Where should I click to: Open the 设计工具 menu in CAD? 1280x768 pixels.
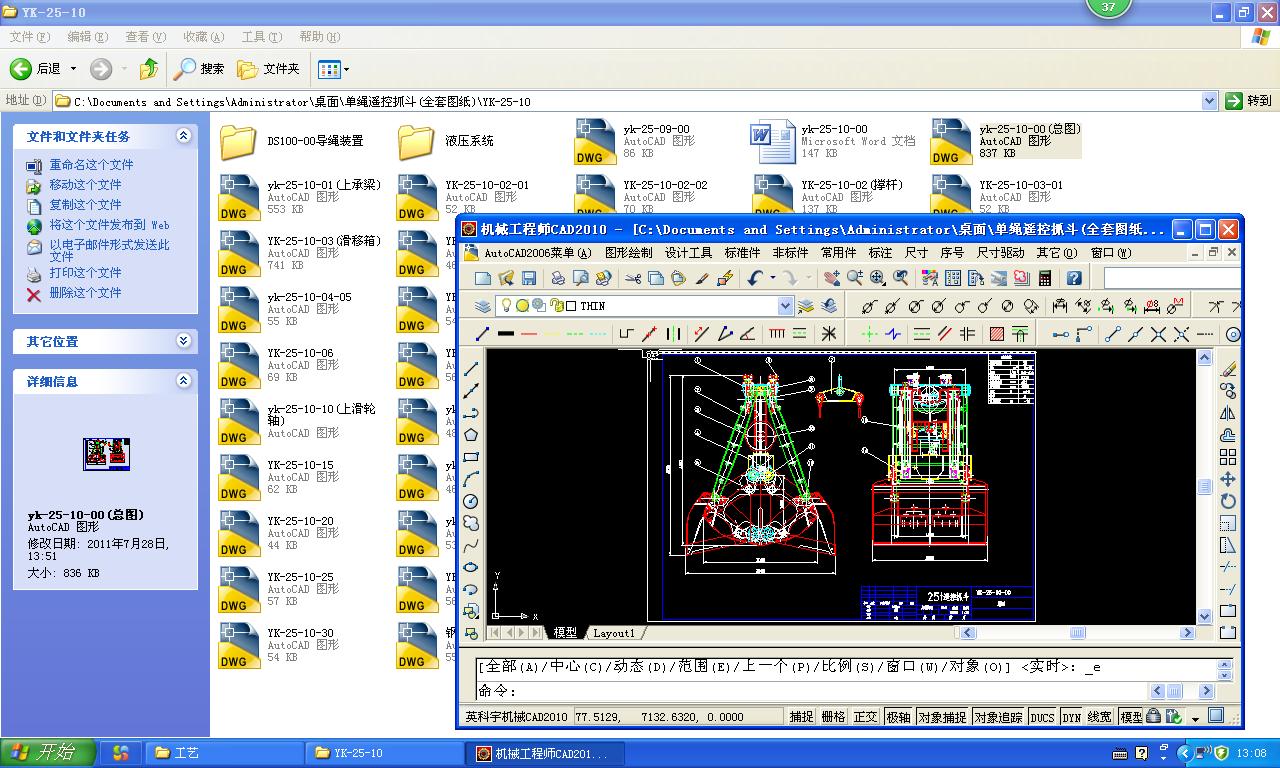tap(689, 253)
